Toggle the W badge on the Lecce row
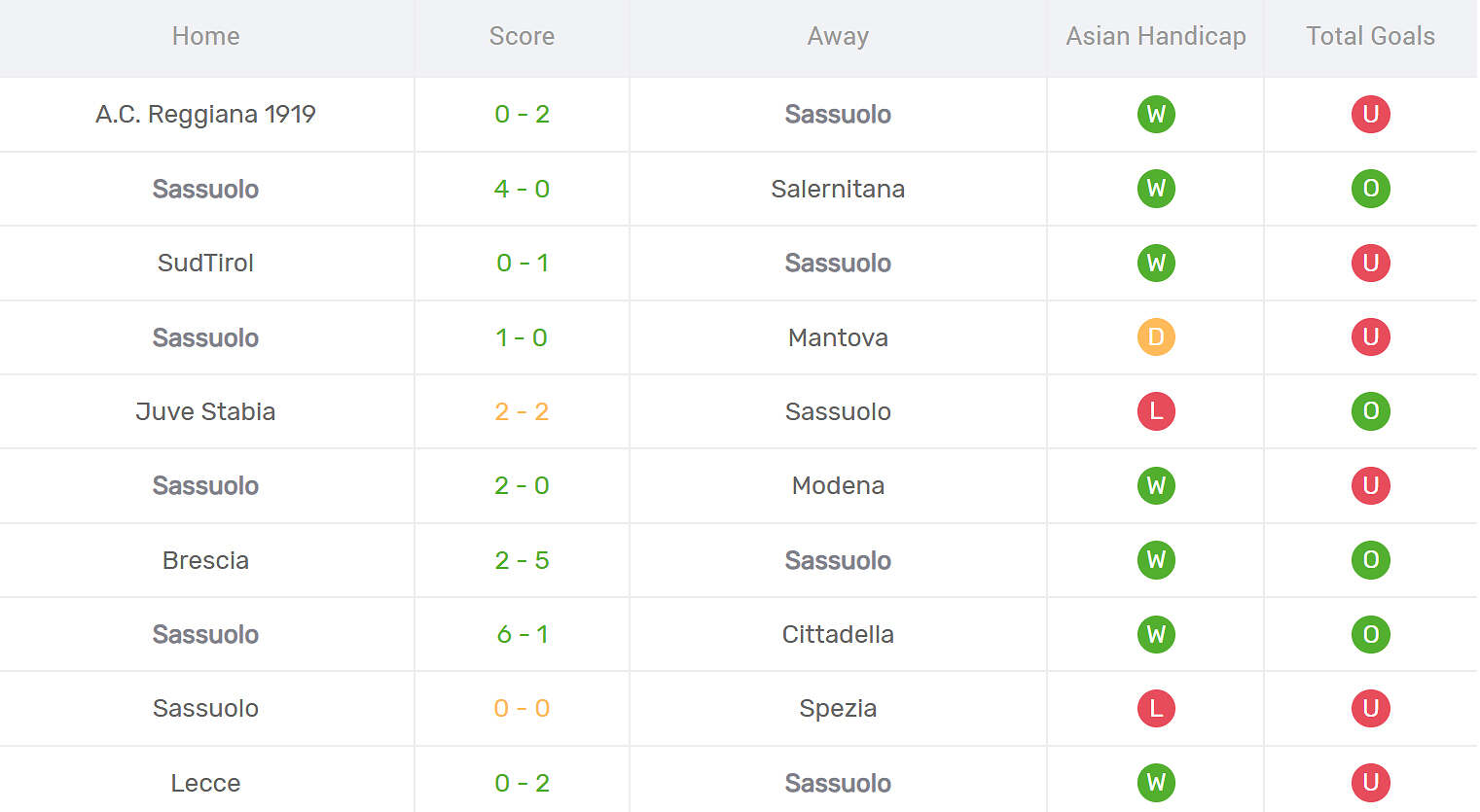 tap(1155, 781)
